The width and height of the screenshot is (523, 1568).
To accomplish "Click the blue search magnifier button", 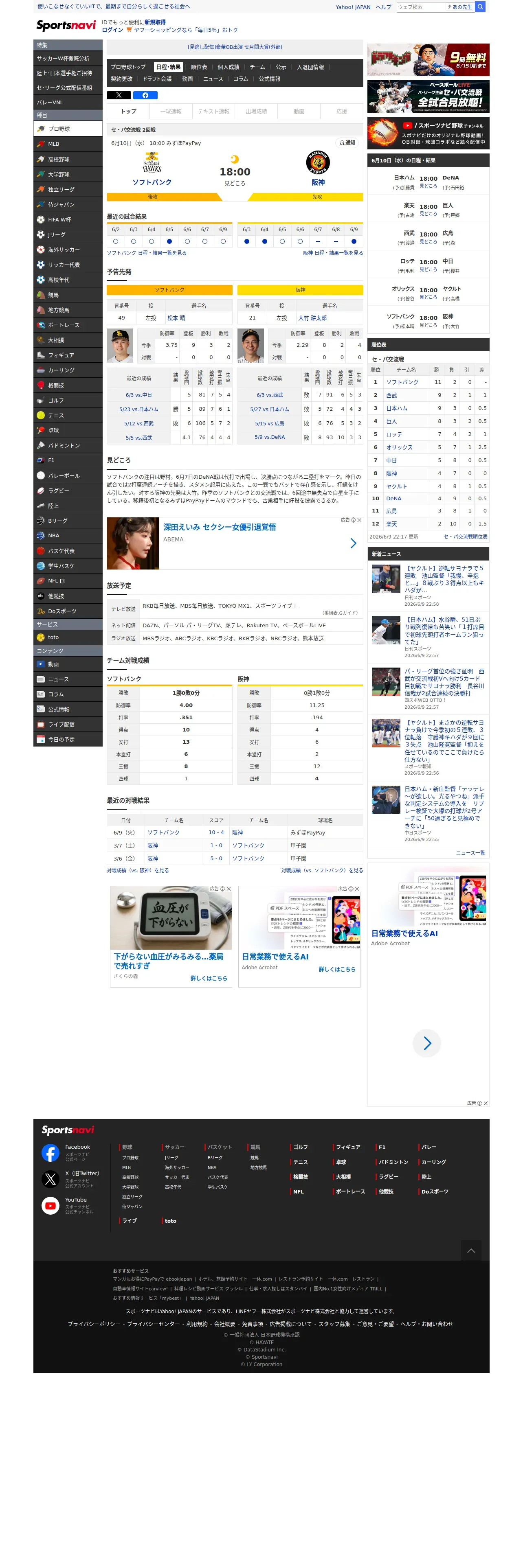I will click(480, 7).
